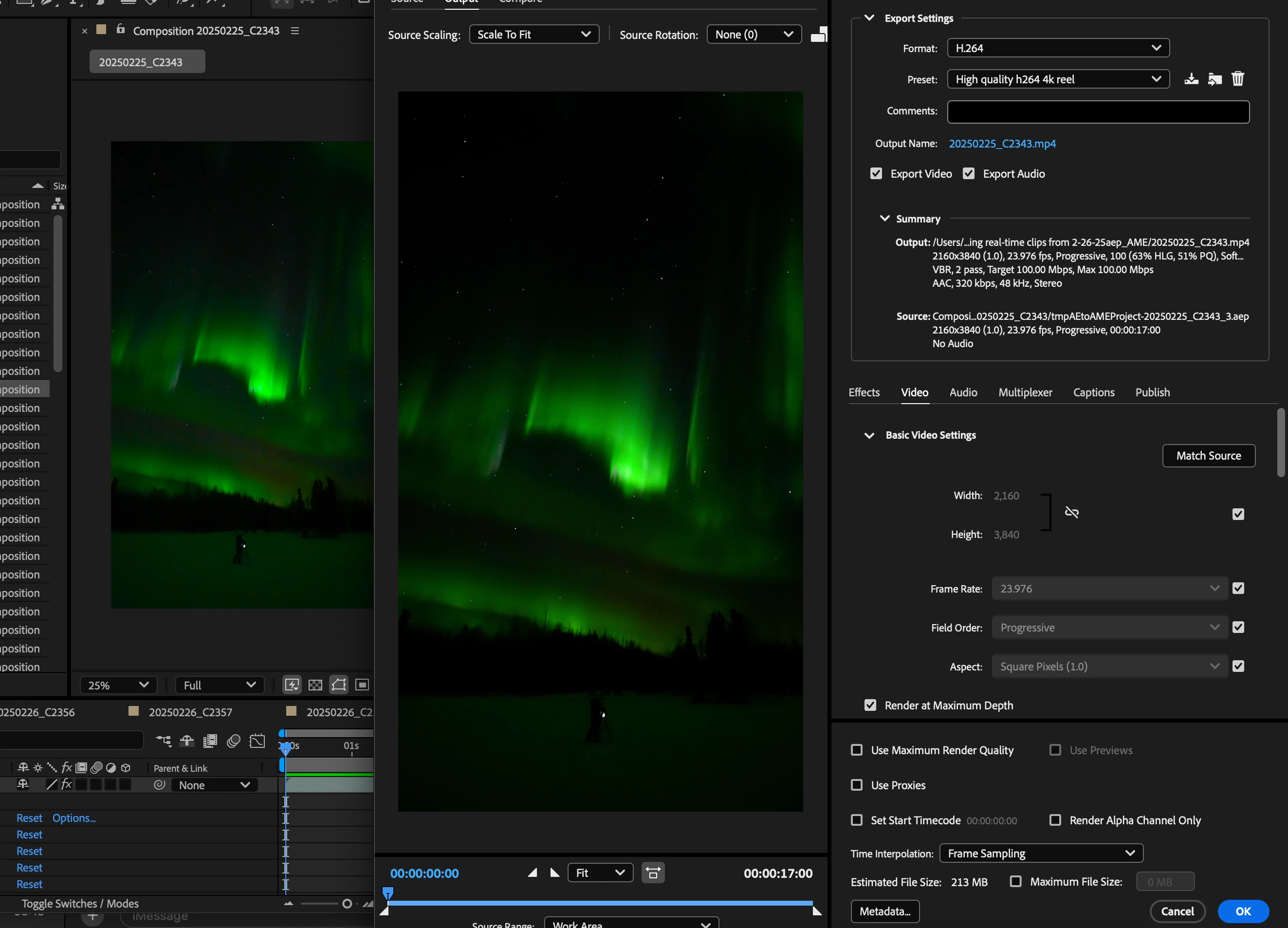This screenshot has height=928, width=1288.
Task: Click the Comments input field
Action: click(x=1098, y=112)
